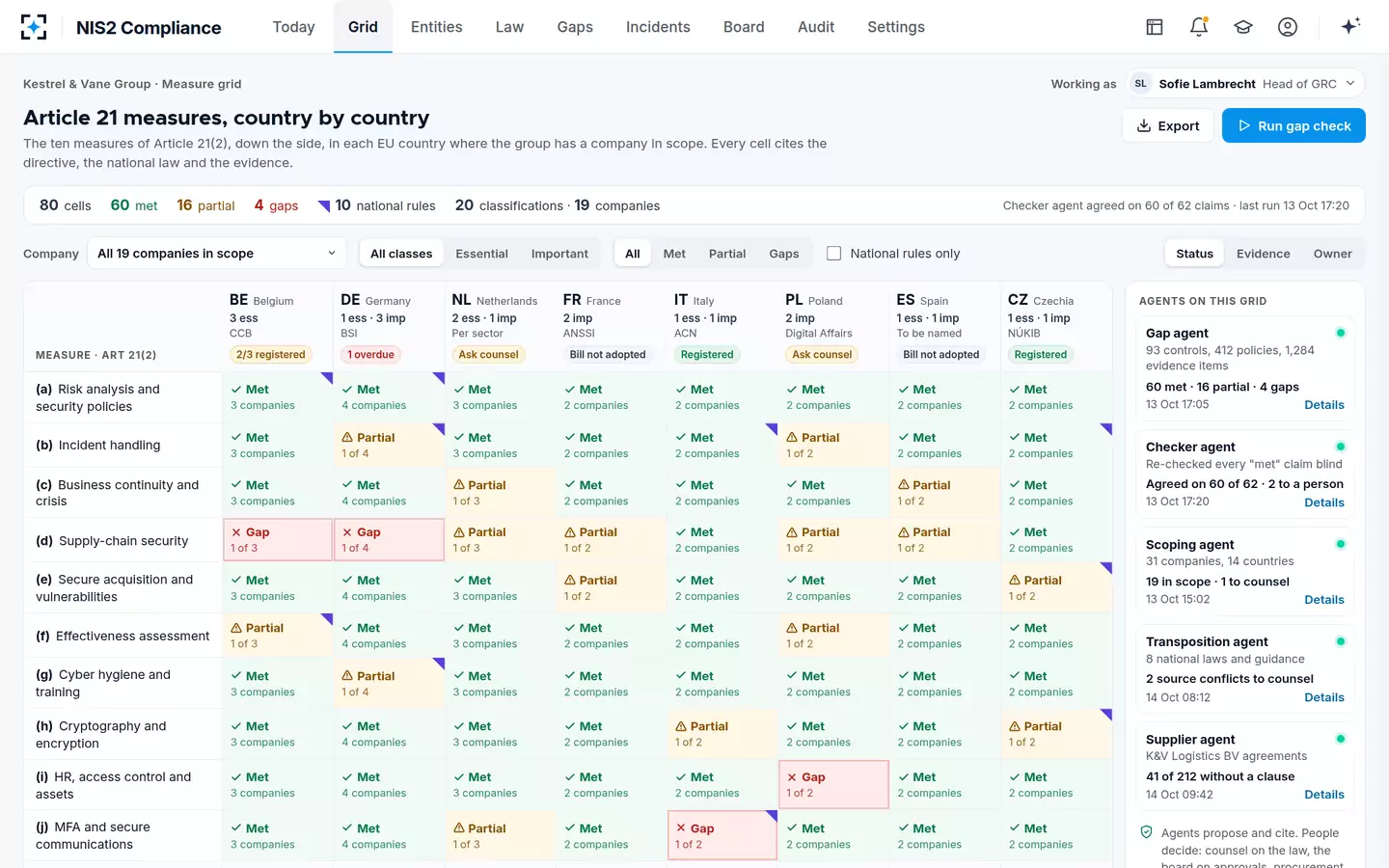The width and height of the screenshot is (1389, 868).
Task: Open the Company scope dropdown
Action: pos(217,254)
